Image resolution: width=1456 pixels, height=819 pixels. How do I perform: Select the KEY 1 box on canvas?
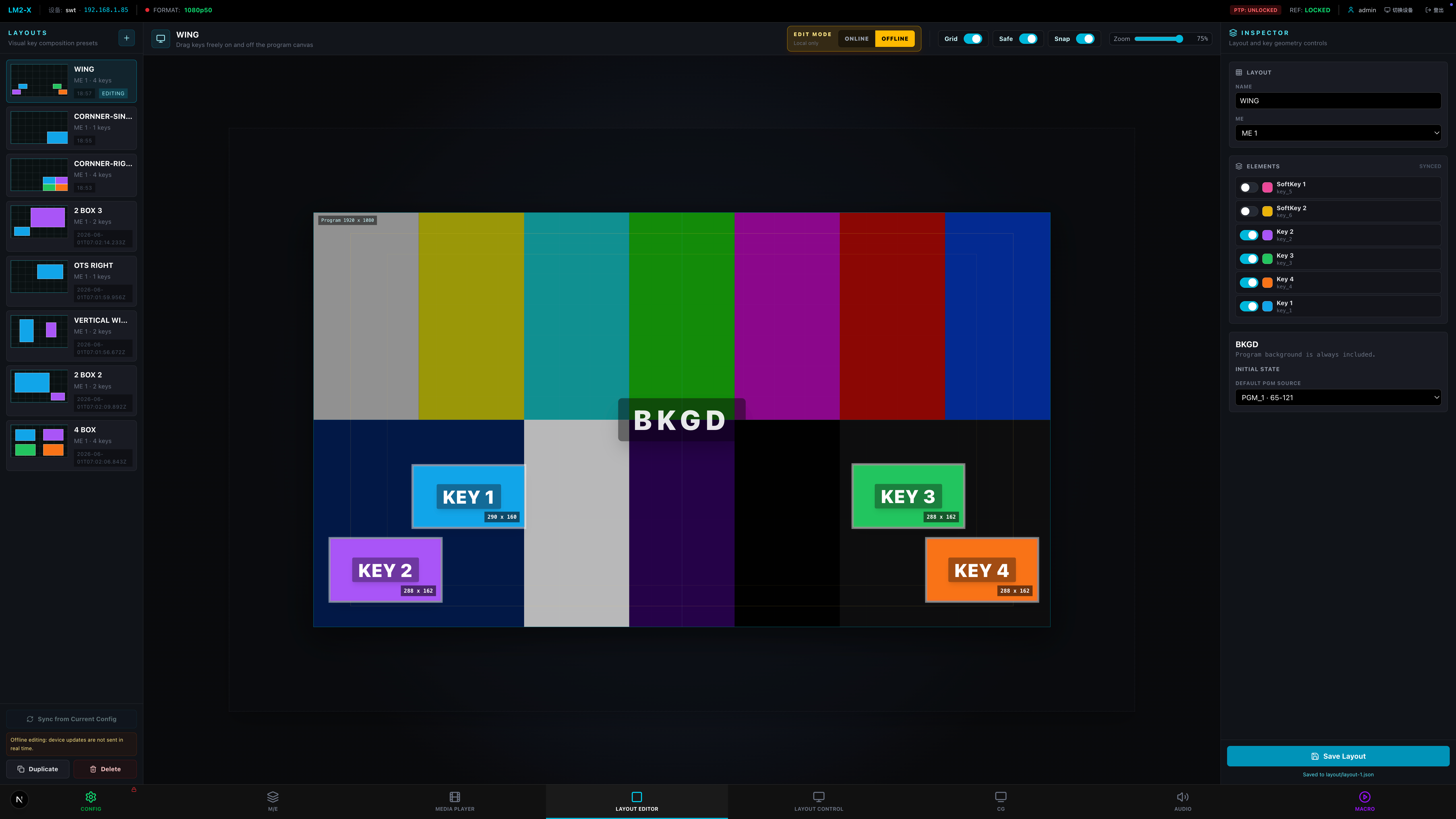click(x=469, y=496)
